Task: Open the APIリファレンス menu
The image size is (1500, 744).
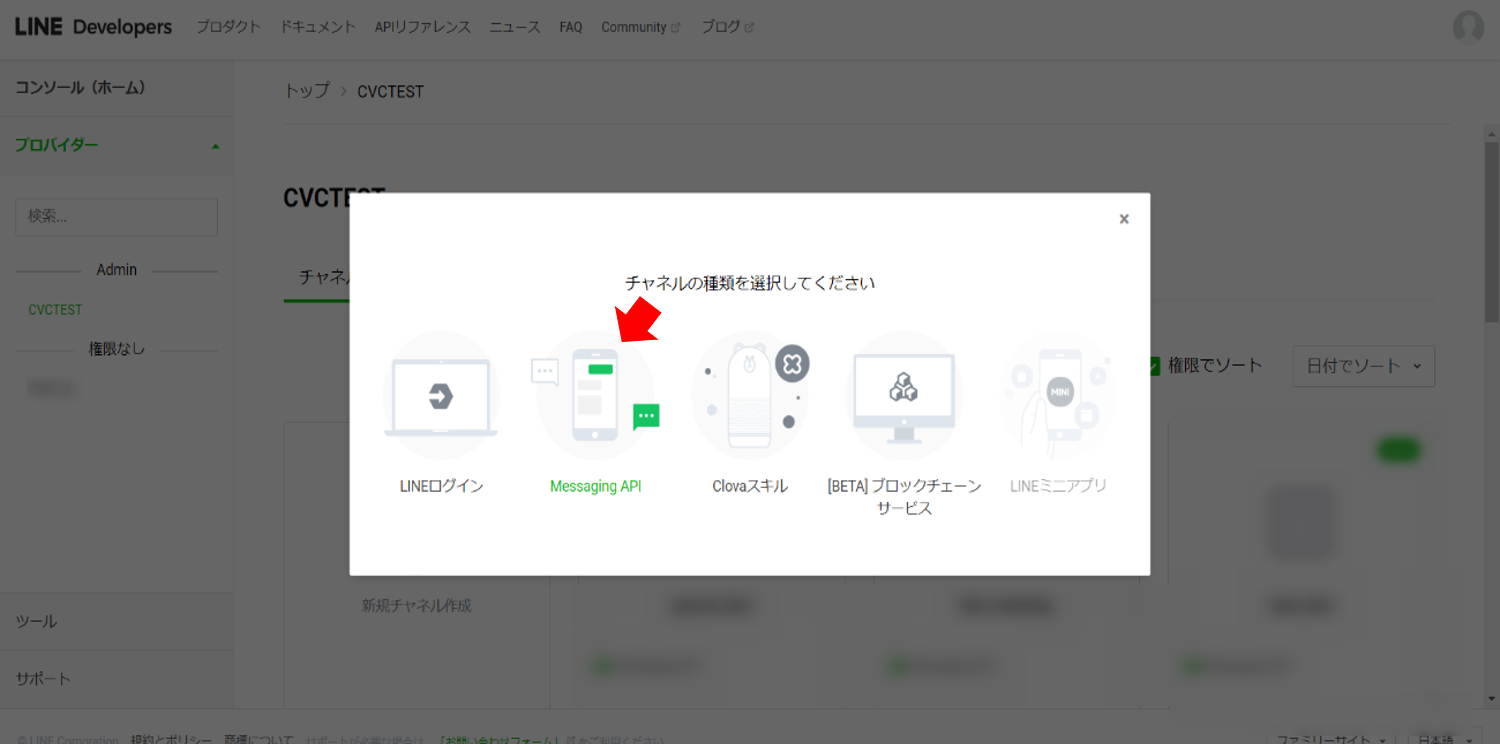Action: pyautogui.click(x=423, y=27)
